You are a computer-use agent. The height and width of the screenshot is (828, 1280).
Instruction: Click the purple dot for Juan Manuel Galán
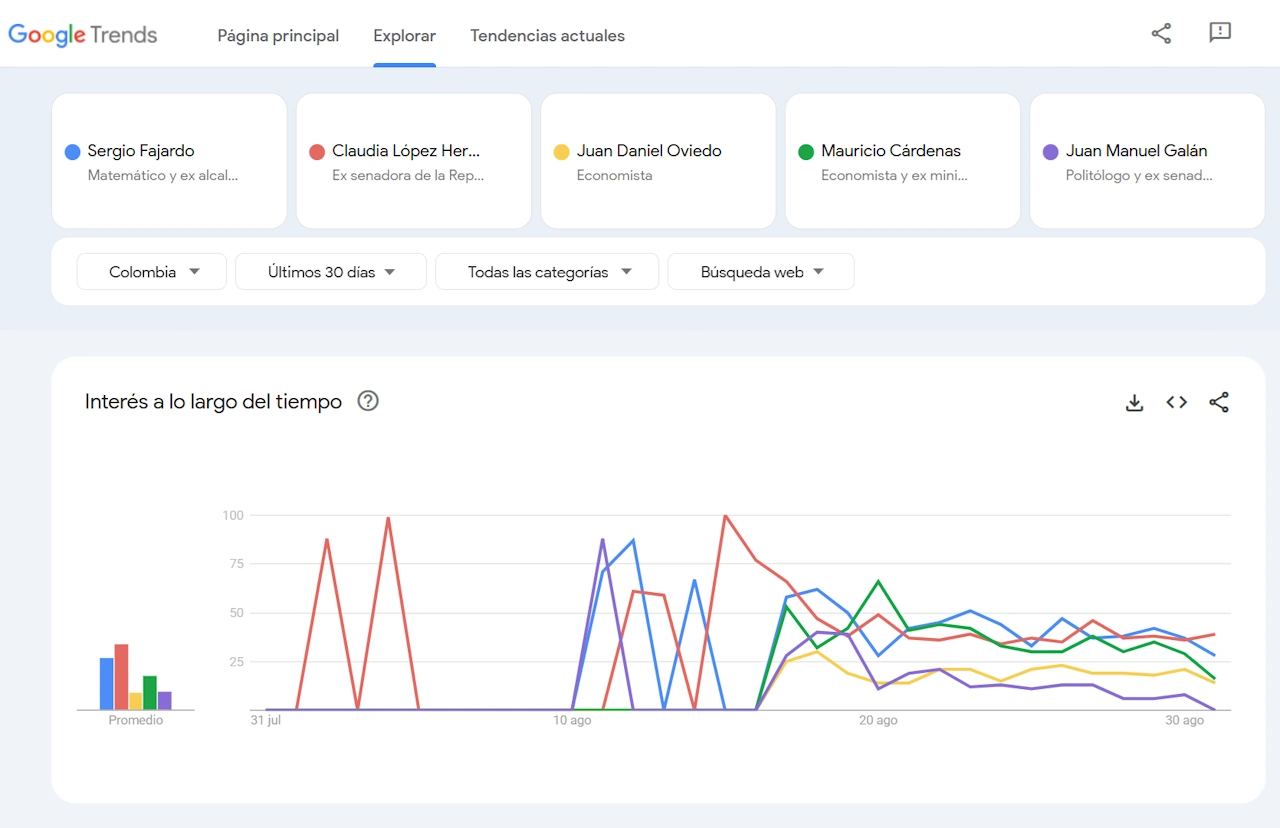[x=1050, y=152]
